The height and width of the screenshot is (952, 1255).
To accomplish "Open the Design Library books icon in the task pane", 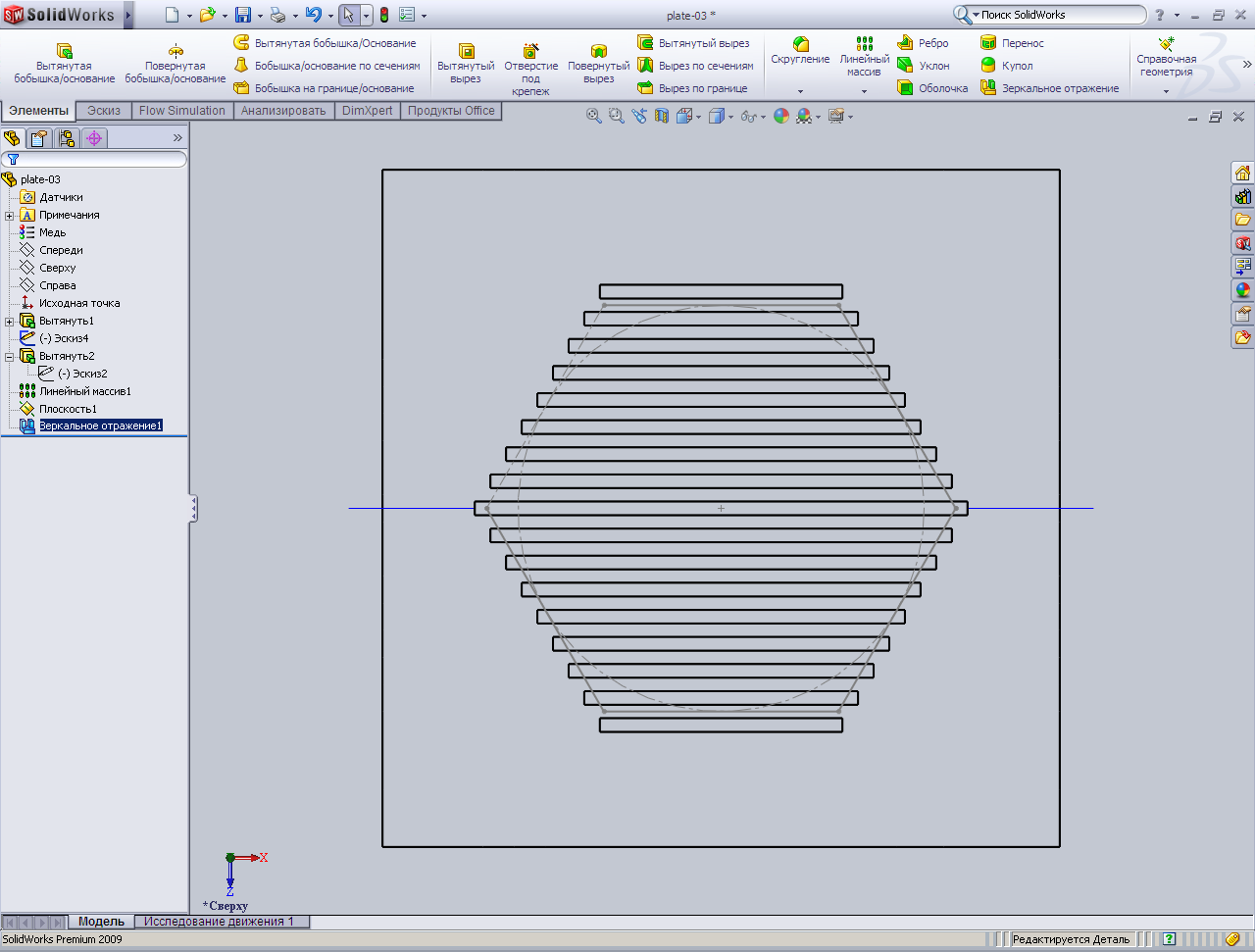I will (x=1242, y=196).
